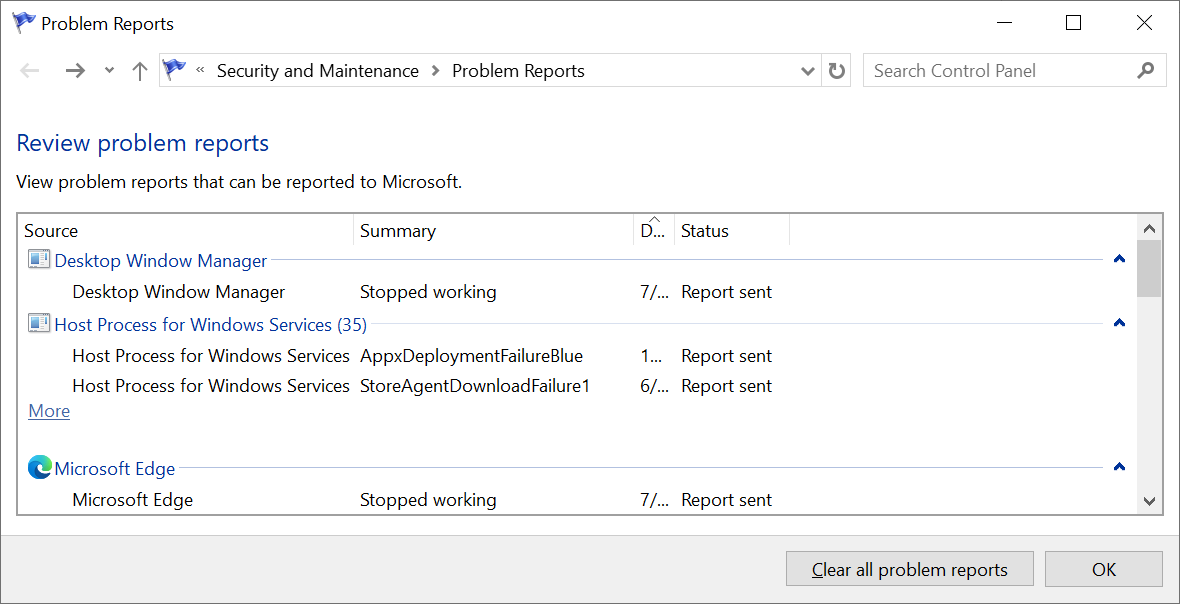Click the Back navigation arrow
Viewport: 1180px width, 604px height.
(30, 71)
